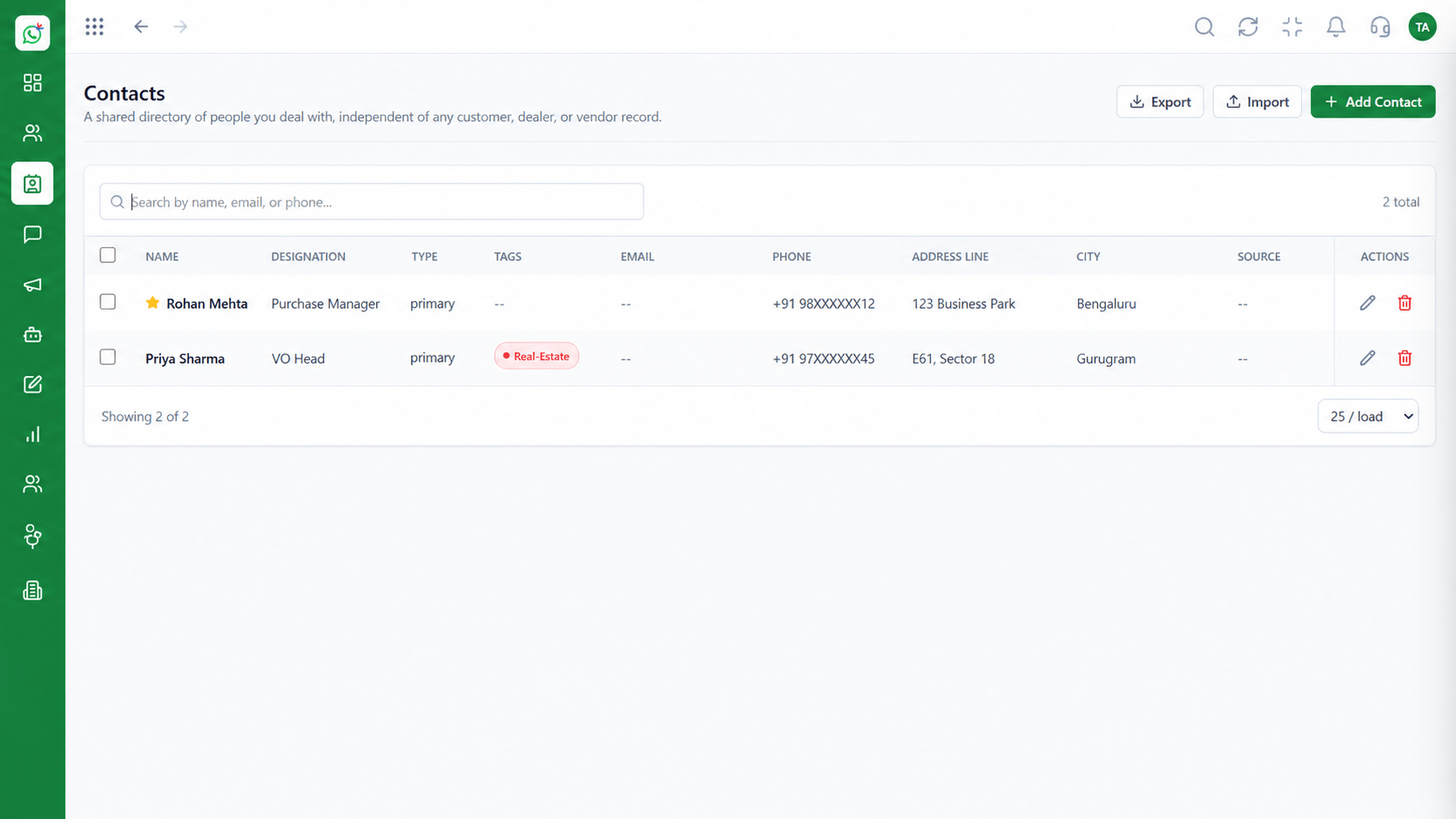The image size is (1456, 819).
Task: Click address 123 Business Park
Action: (x=964, y=304)
